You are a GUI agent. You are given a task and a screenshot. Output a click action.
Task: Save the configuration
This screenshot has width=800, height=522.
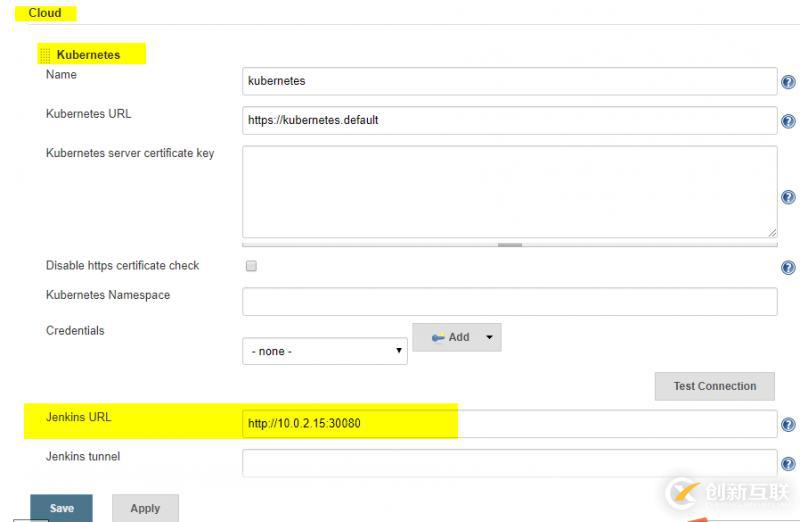61,508
